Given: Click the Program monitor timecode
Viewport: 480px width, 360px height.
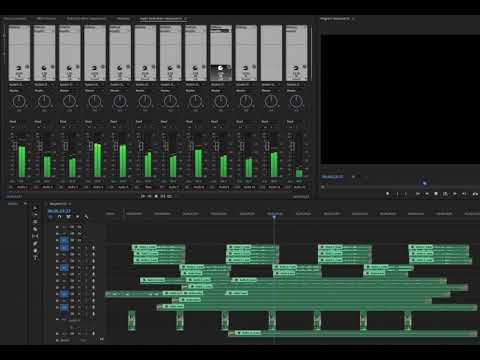Looking at the screenshot, I should (x=332, y=177).
